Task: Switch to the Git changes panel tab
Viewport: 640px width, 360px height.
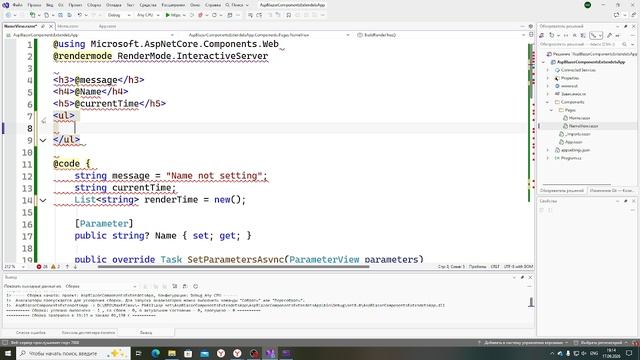Action: [612, 191]
